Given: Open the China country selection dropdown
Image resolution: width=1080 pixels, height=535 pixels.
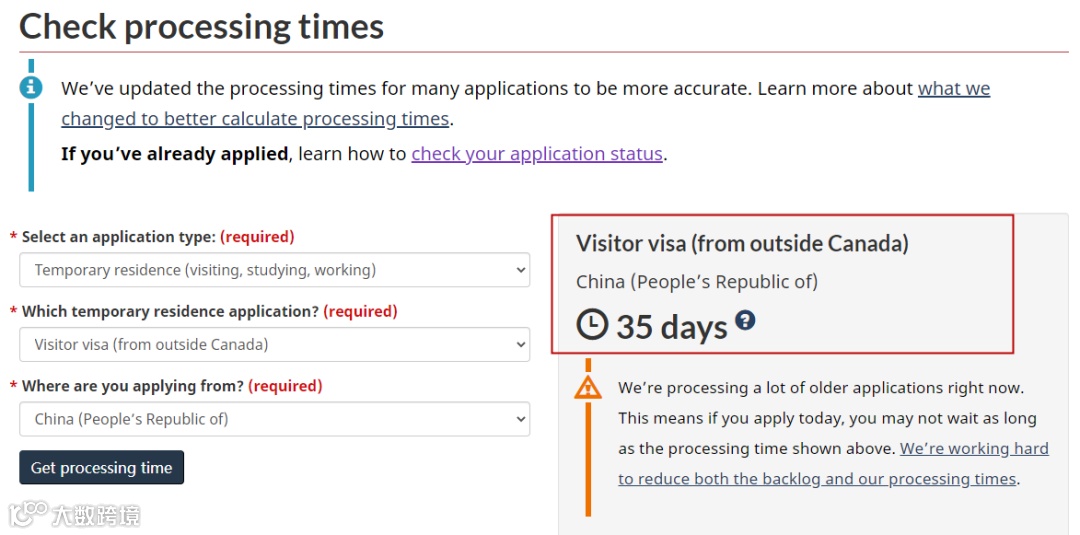Looking at the screenshot, I should [274, 419].
